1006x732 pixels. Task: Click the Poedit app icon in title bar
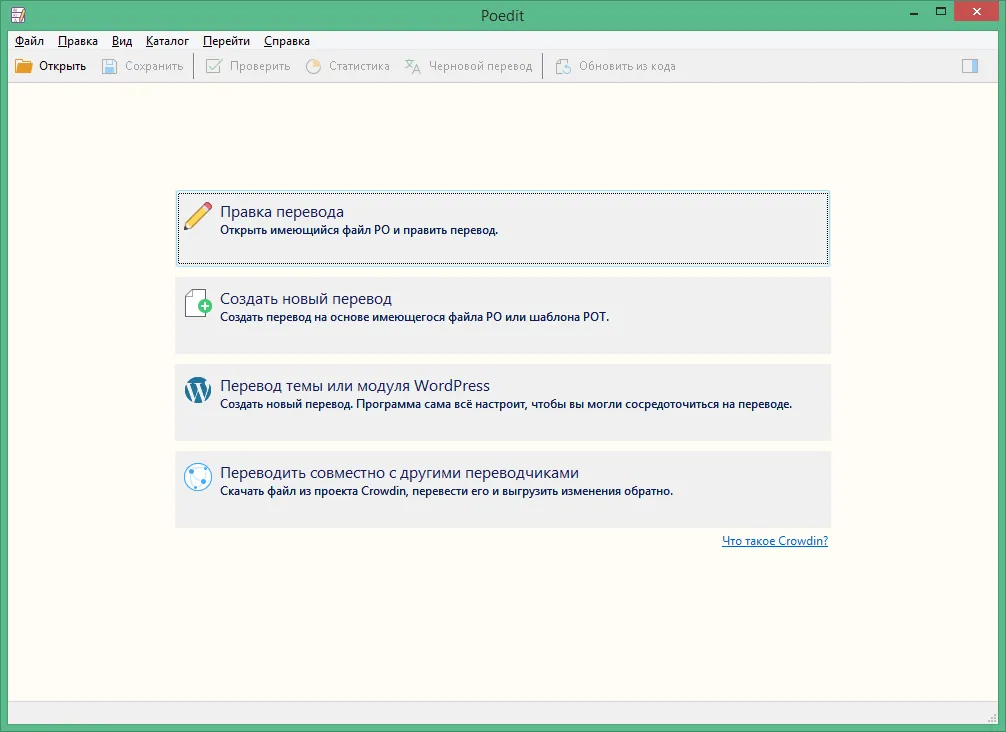click(x=18, y=14)
